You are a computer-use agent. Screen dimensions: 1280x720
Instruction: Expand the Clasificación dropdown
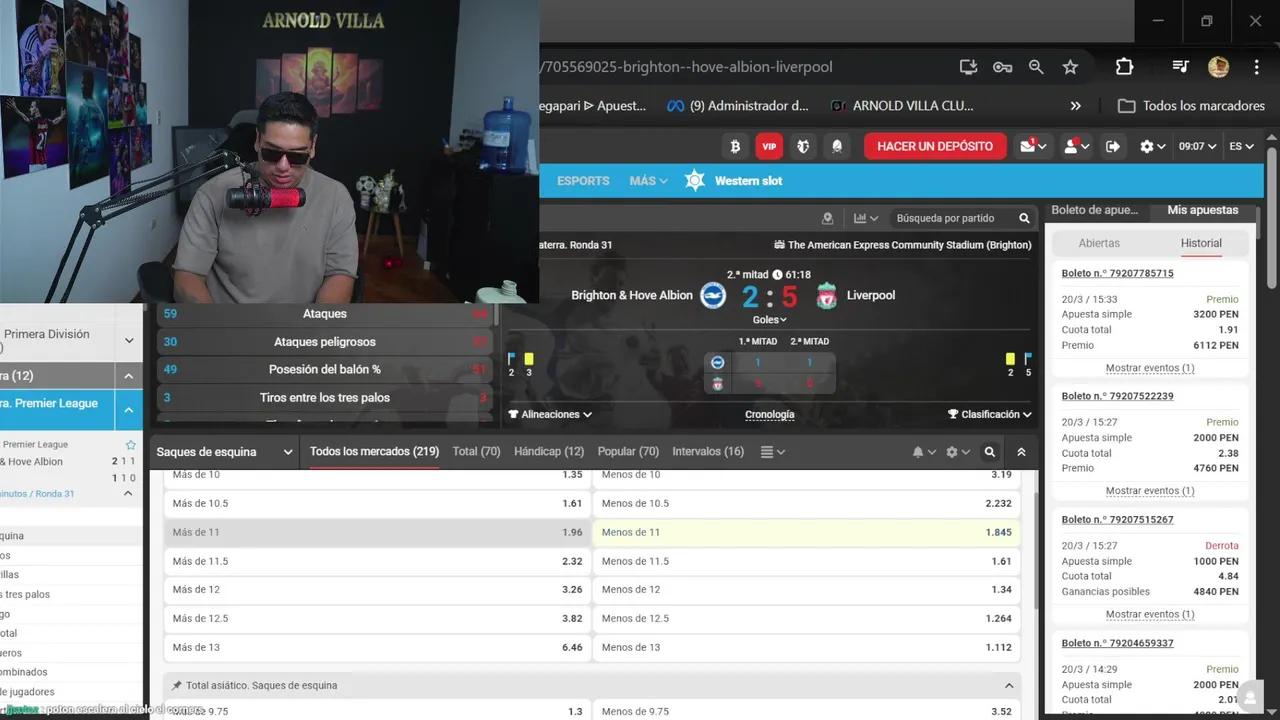990,414
